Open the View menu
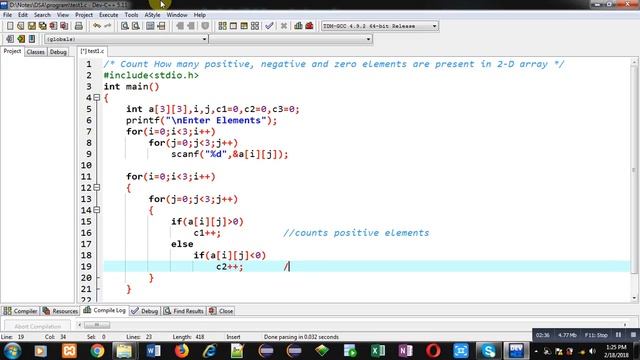Image resolution: width=640 pixels, height=360 pixels. click(63, 15)
